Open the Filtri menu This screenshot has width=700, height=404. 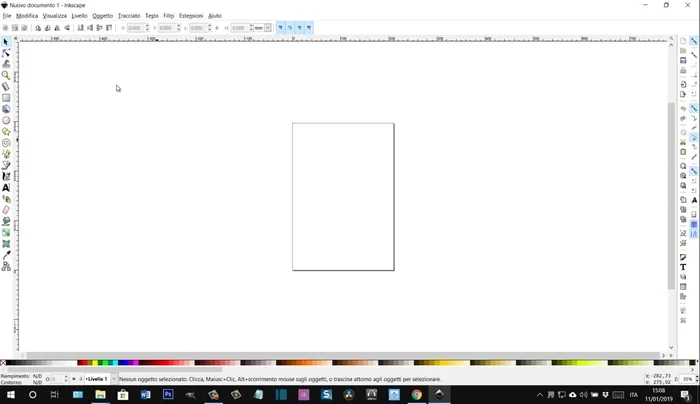(x=169, y=16)
